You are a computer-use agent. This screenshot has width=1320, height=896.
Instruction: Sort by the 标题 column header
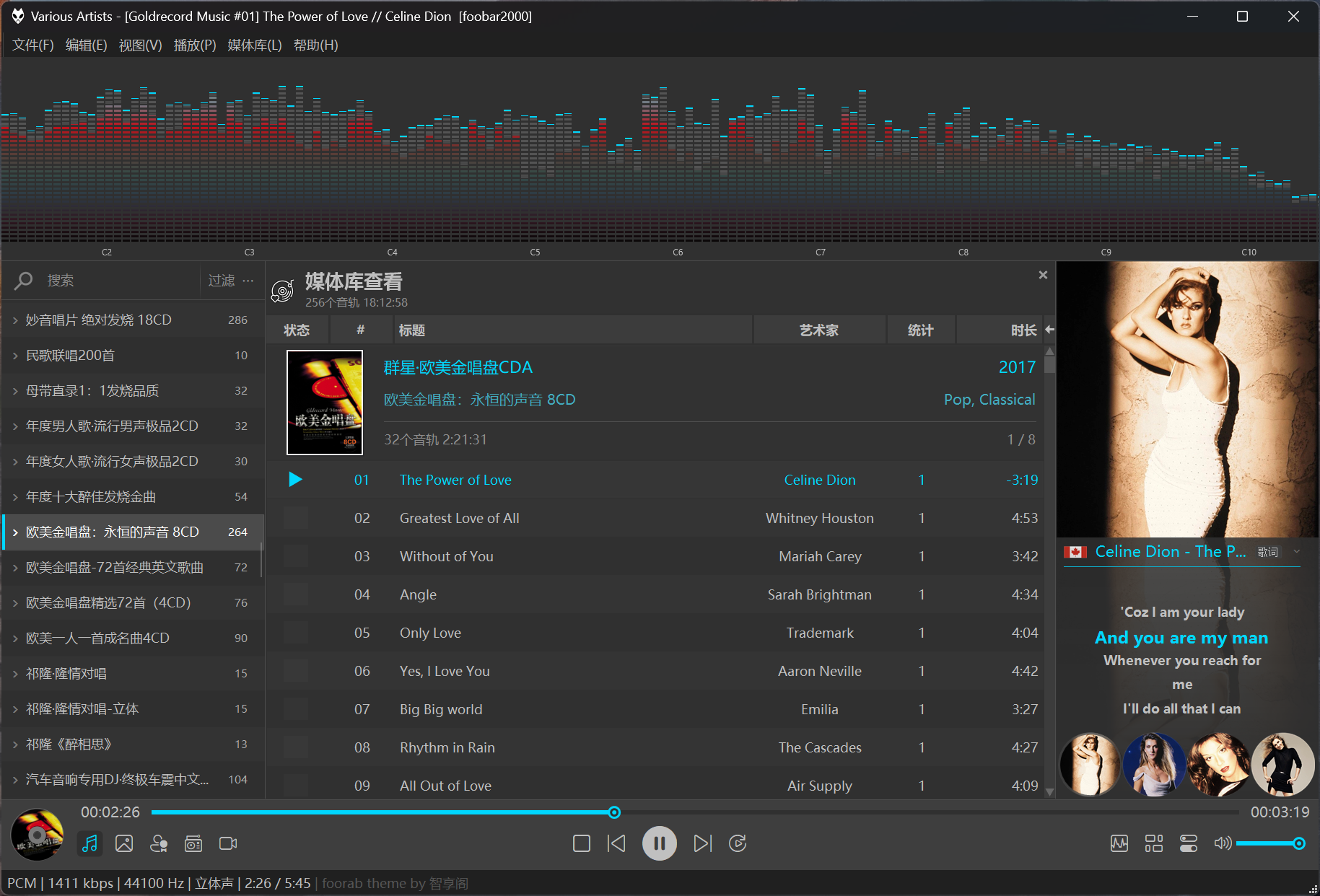click(574, 330)
